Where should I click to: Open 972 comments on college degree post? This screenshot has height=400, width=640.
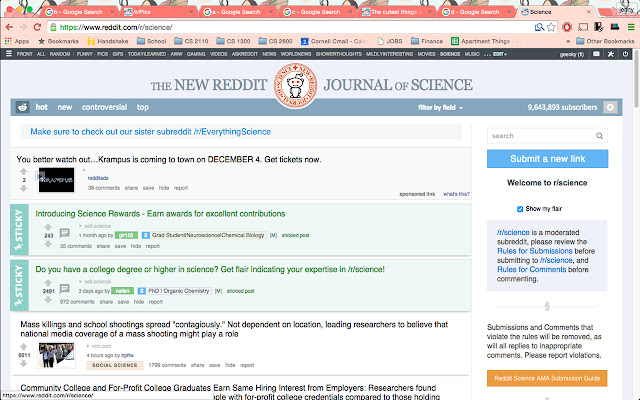click(x=77, y=302)
